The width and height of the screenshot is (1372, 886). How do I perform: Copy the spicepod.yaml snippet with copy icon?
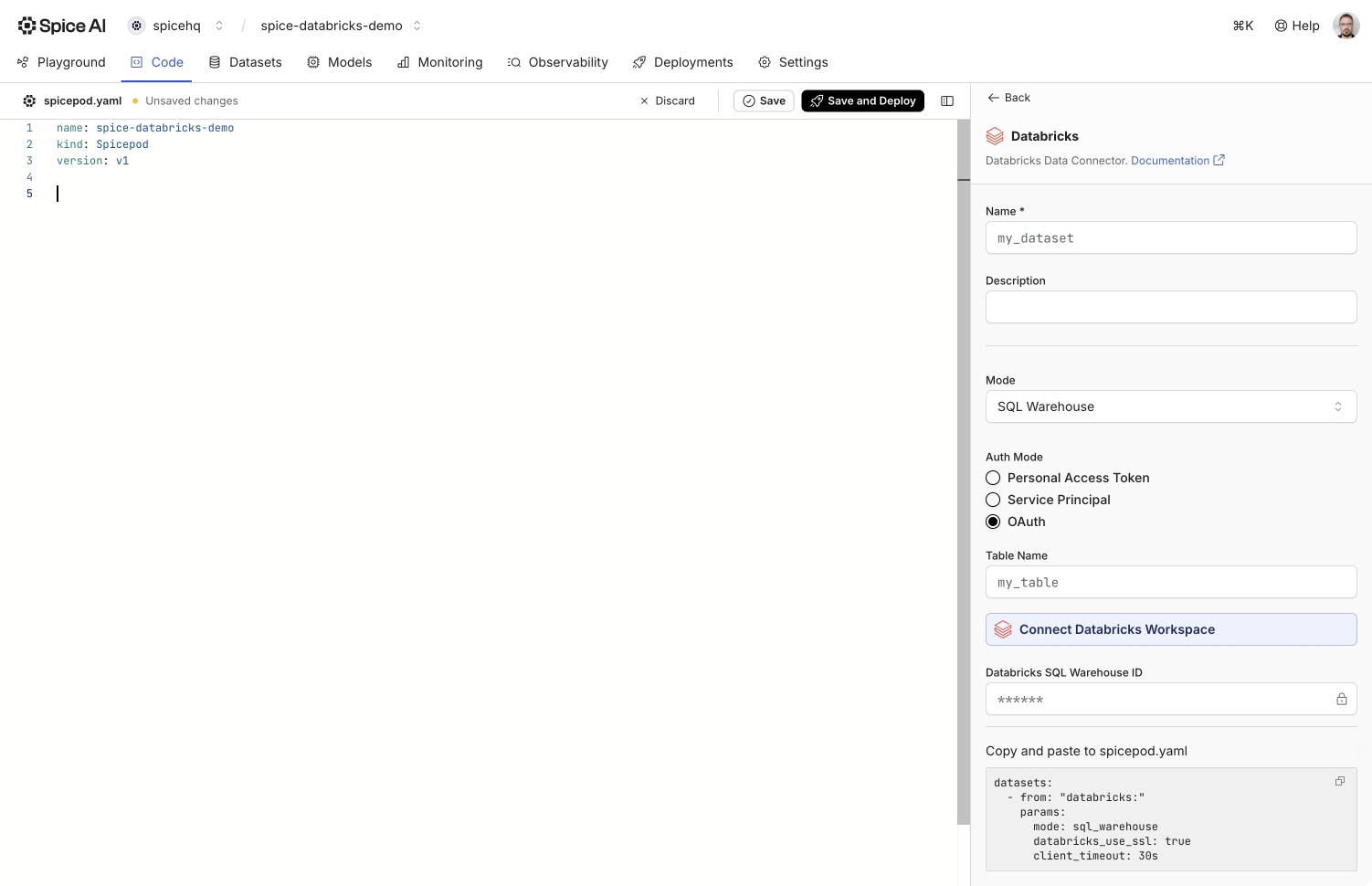(x=1339, y=781)
